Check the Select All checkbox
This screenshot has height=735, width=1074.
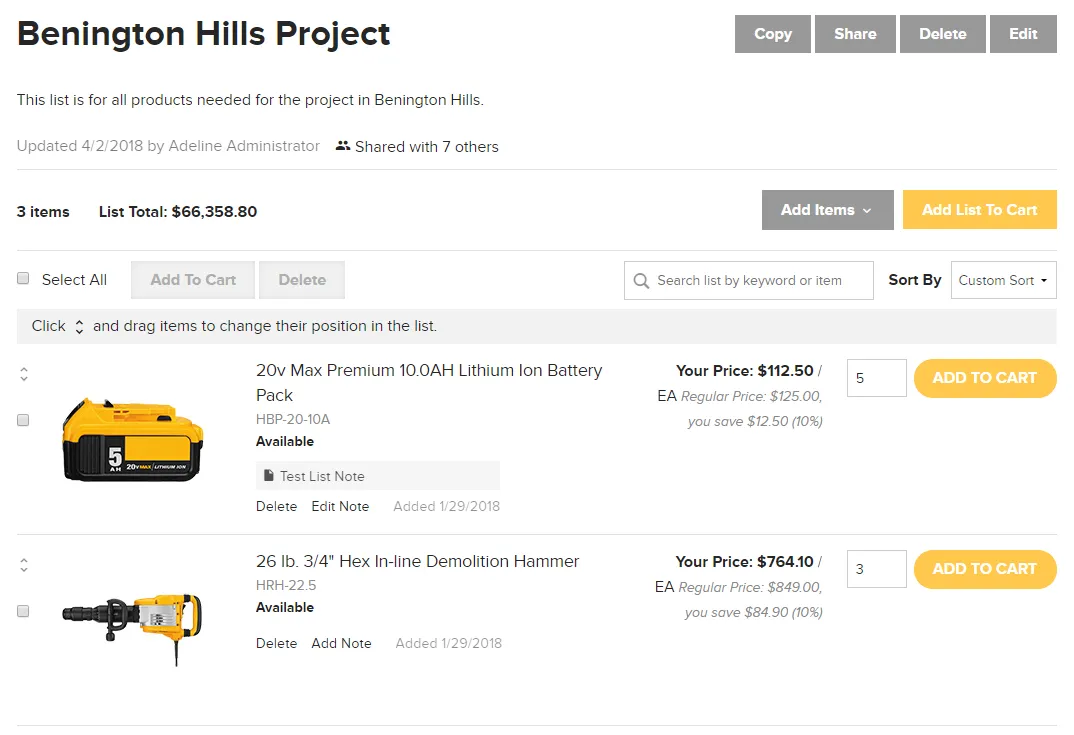23,278
